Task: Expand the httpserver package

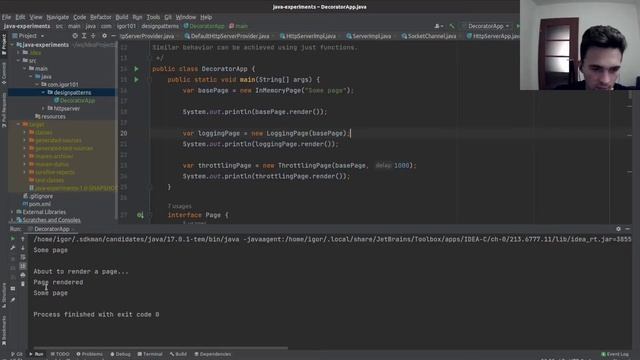Action: [x=43, y=109]
